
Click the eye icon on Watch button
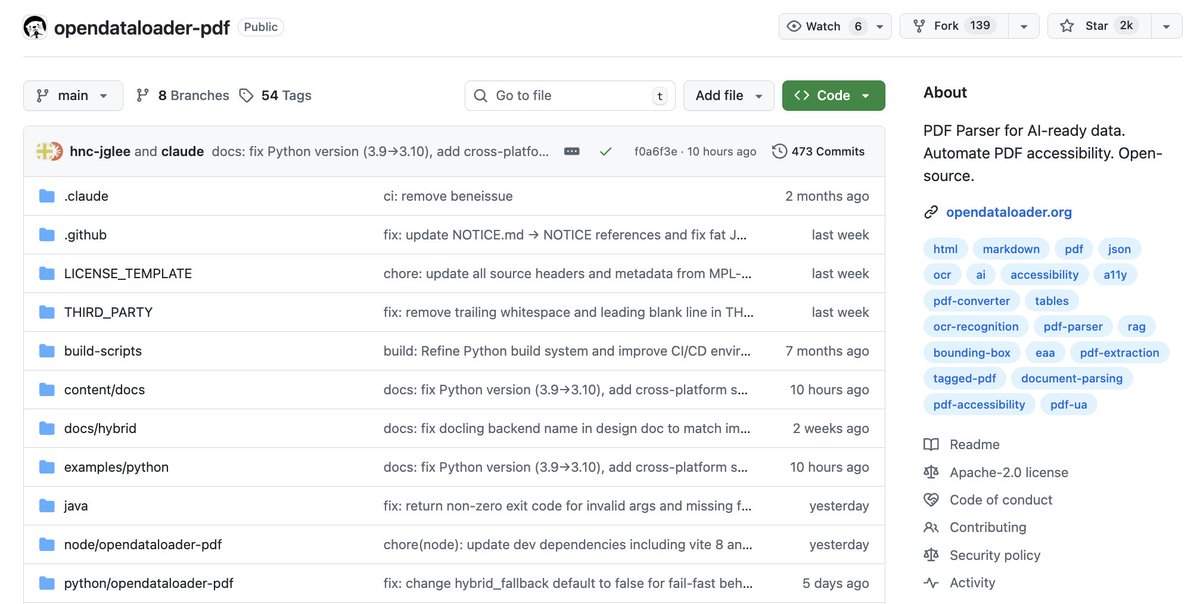point(794,26)
